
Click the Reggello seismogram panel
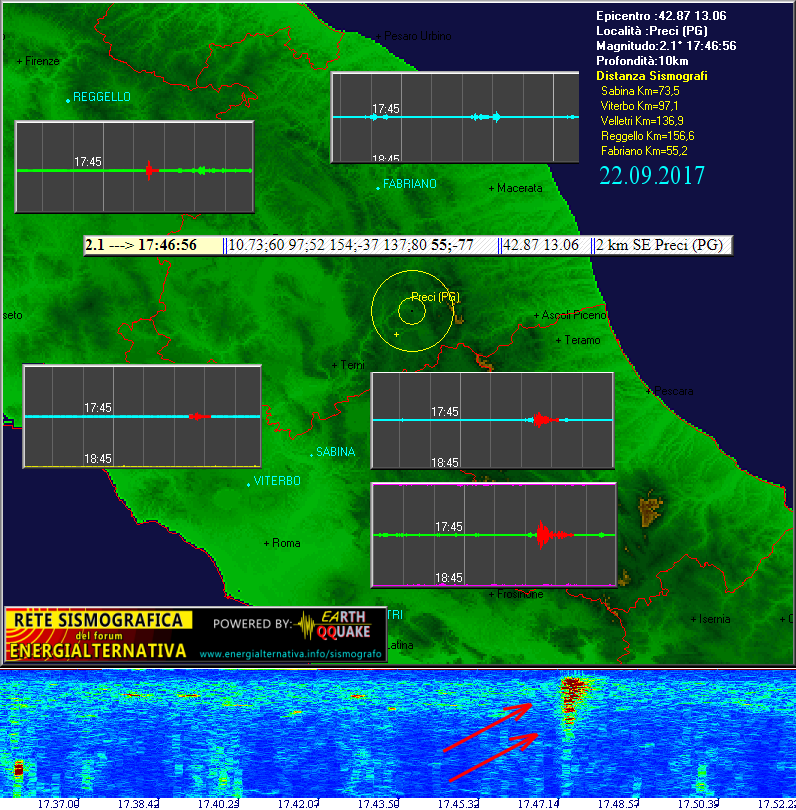click(x=135, y=167)
